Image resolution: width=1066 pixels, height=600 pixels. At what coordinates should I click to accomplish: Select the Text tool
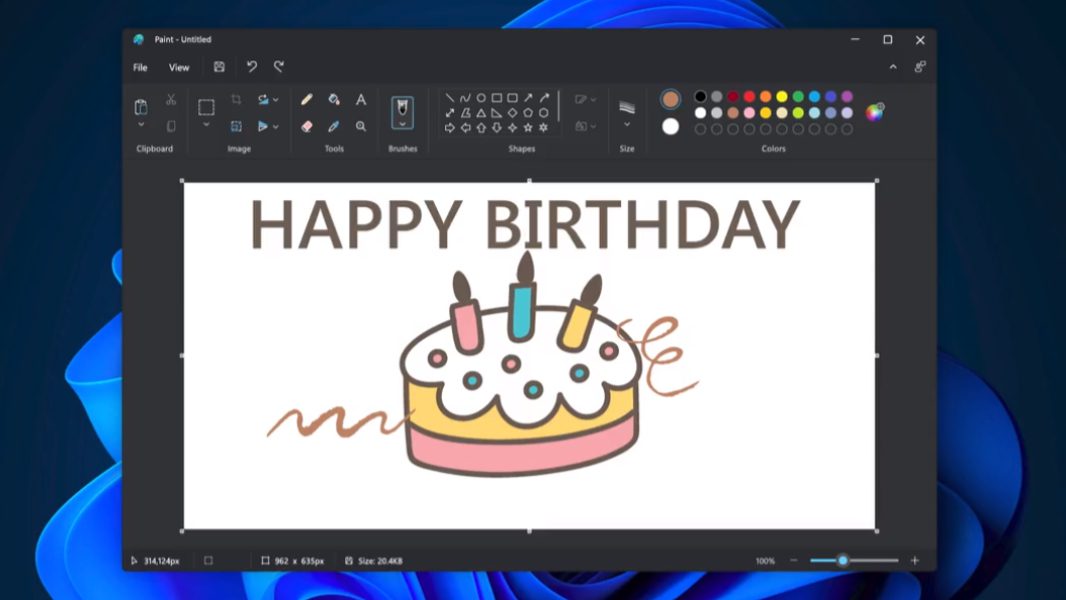tap(361, 100)
